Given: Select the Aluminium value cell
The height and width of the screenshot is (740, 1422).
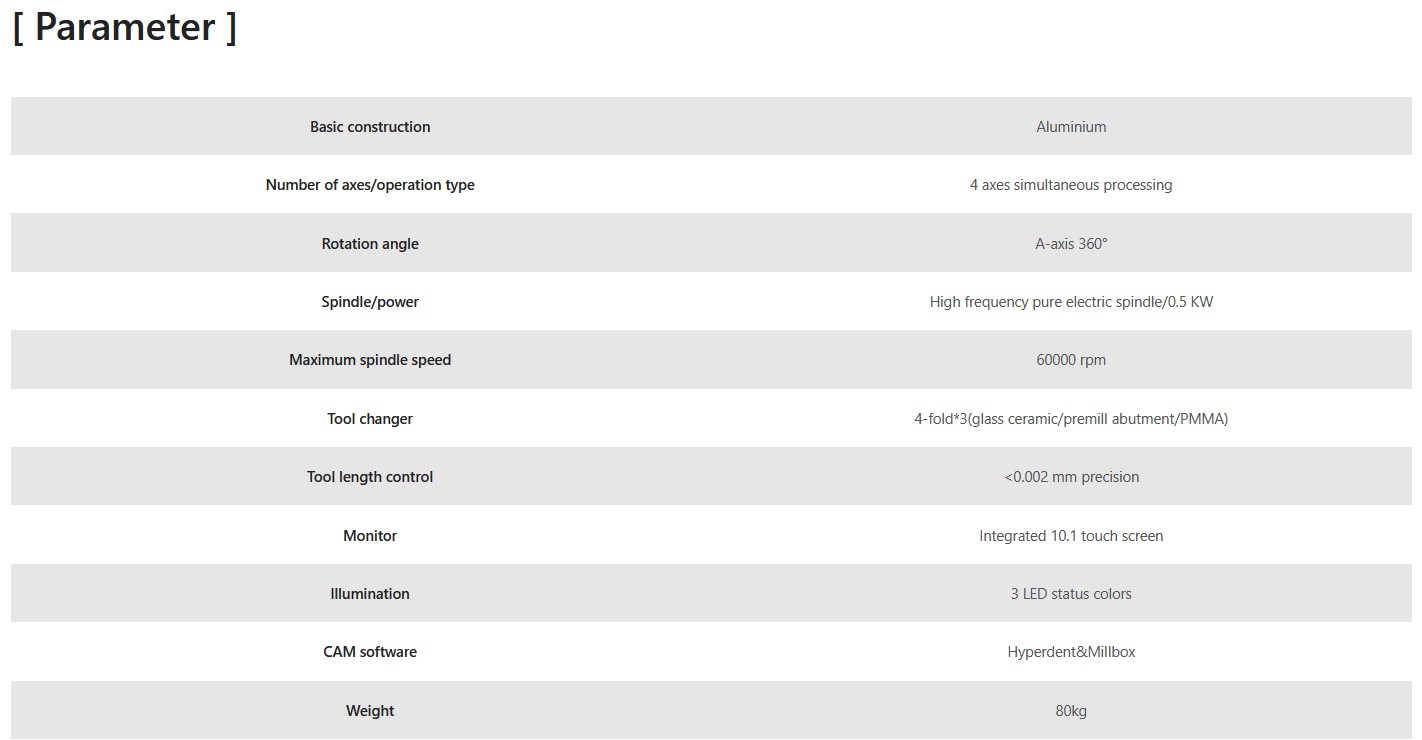Looking at the screenshot, I should pos(1071,127).
